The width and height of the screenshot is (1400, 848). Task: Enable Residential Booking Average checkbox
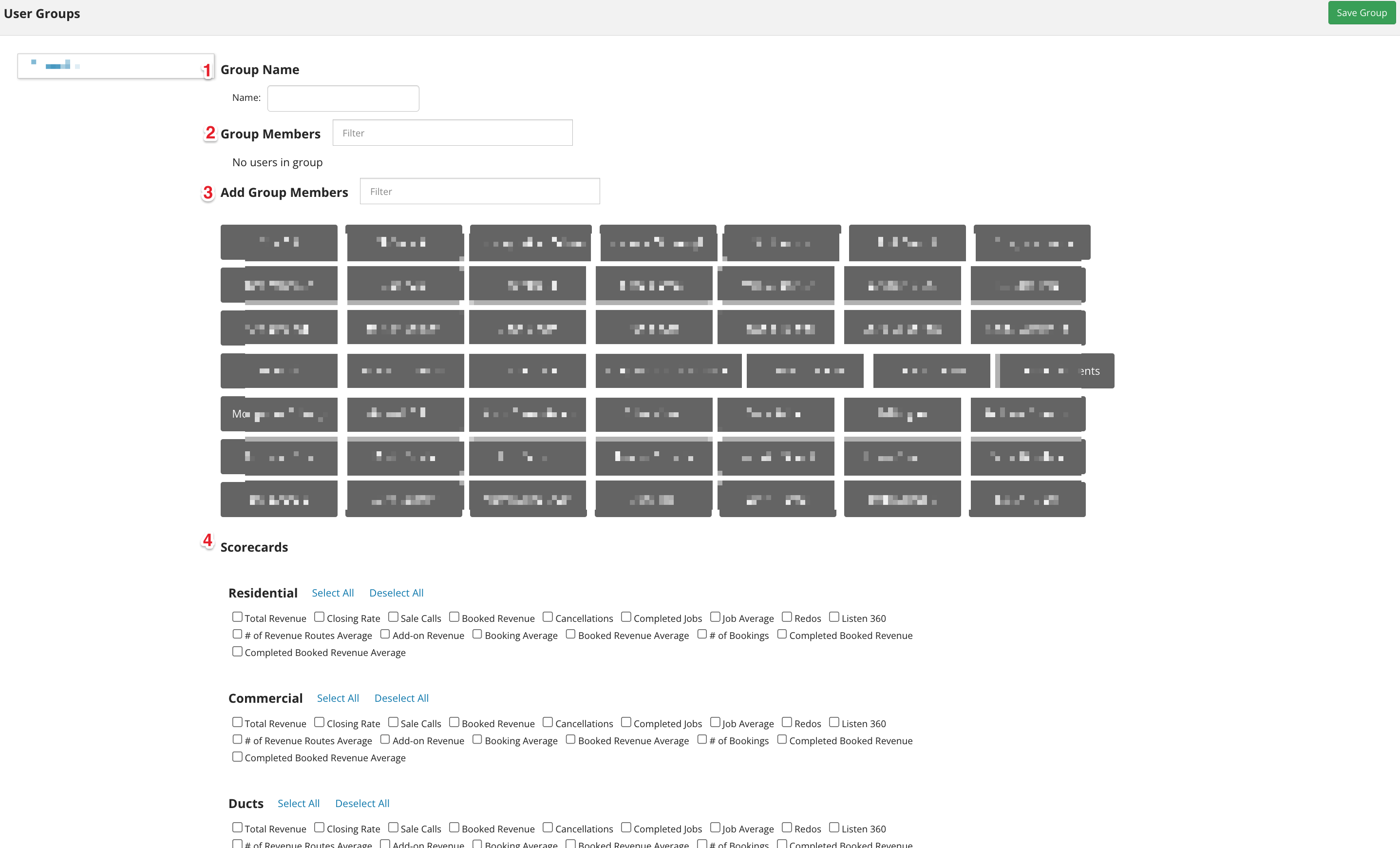[x=477, y=634]
